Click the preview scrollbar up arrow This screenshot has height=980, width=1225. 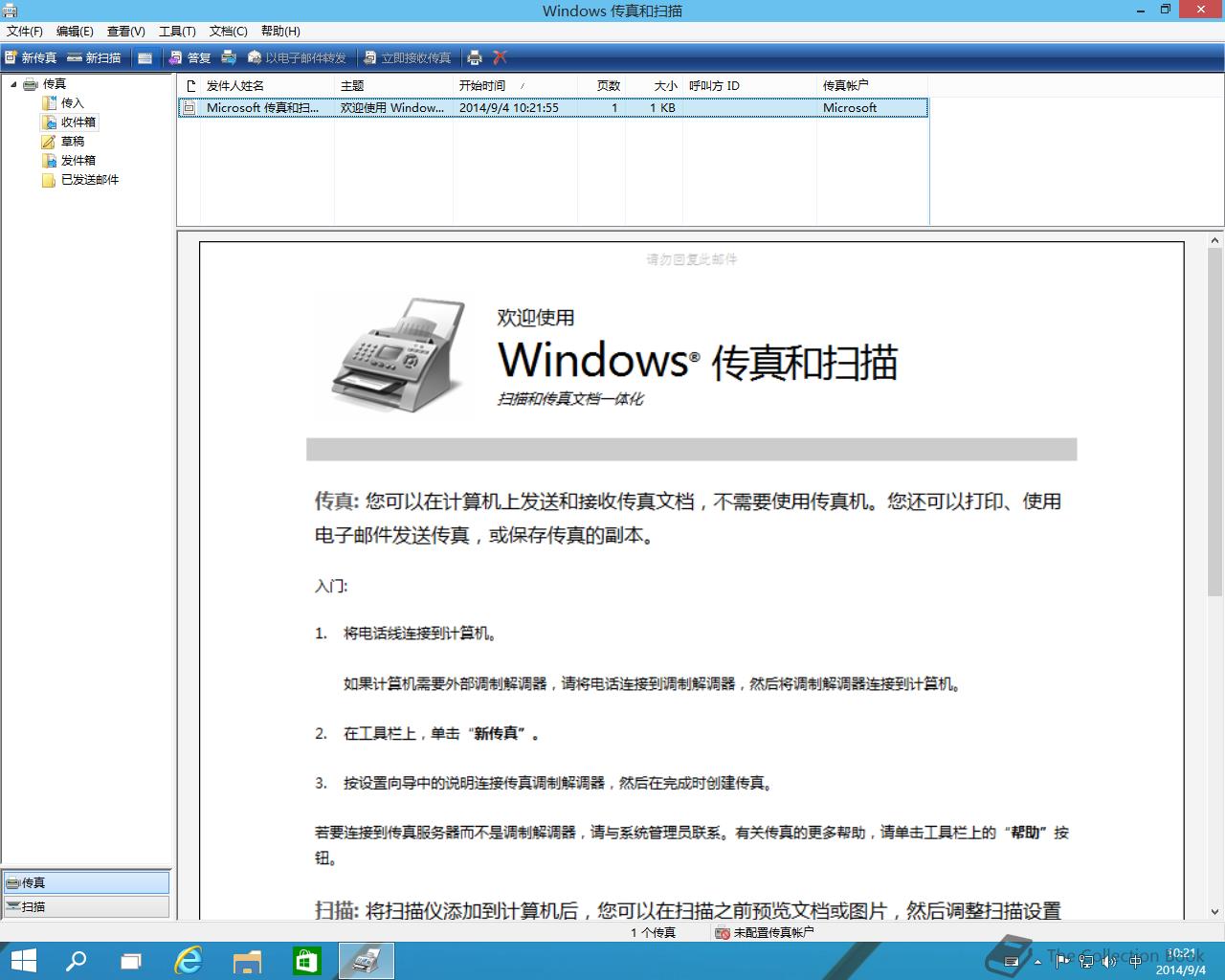[1215, 240]
